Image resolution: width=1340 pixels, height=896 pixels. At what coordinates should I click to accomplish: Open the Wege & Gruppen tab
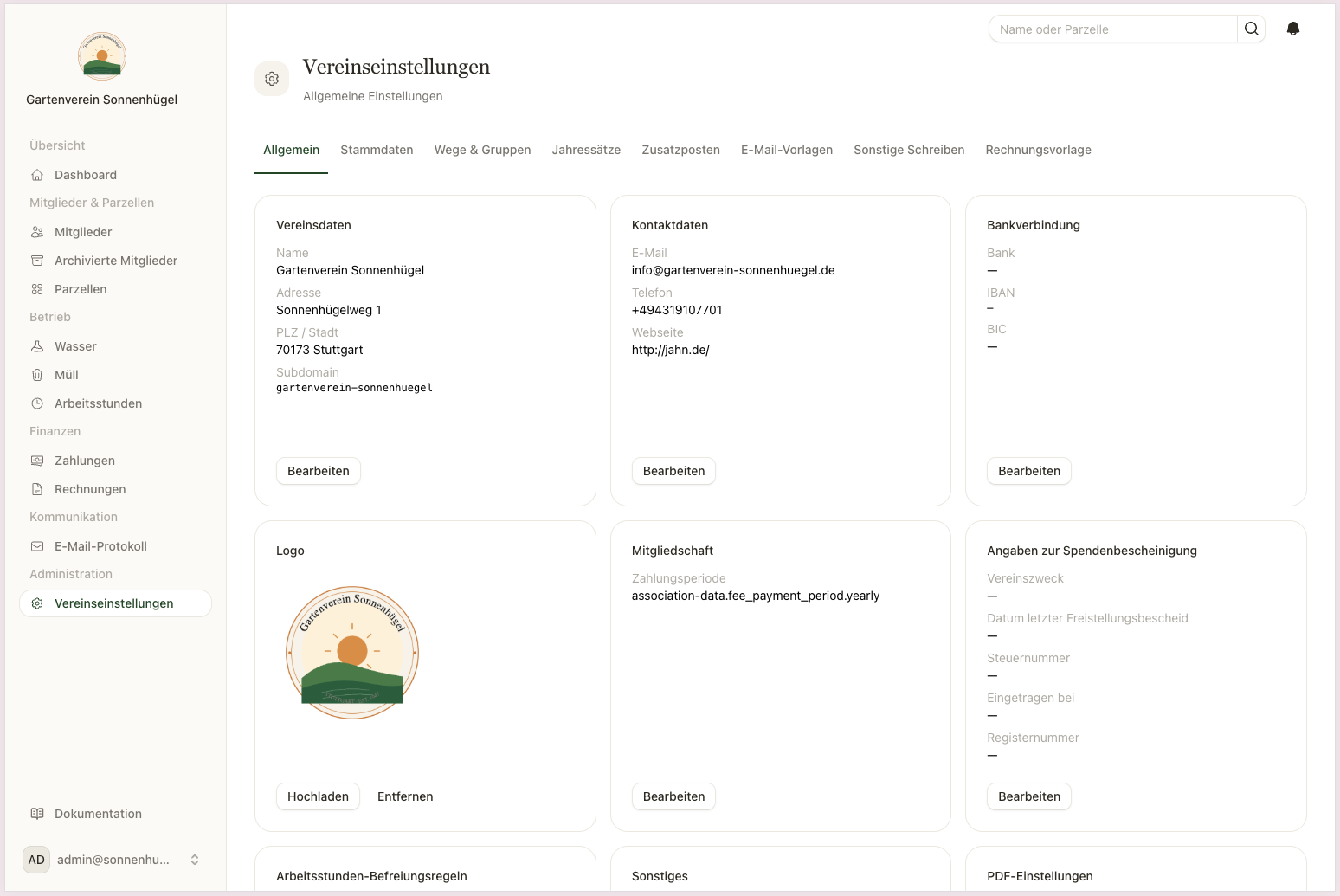[483, 150]
